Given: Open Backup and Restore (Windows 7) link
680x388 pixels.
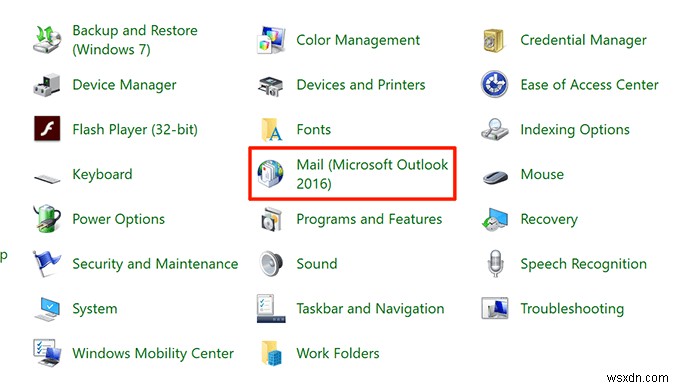Looking at the screenshot, I should [135, 40].
